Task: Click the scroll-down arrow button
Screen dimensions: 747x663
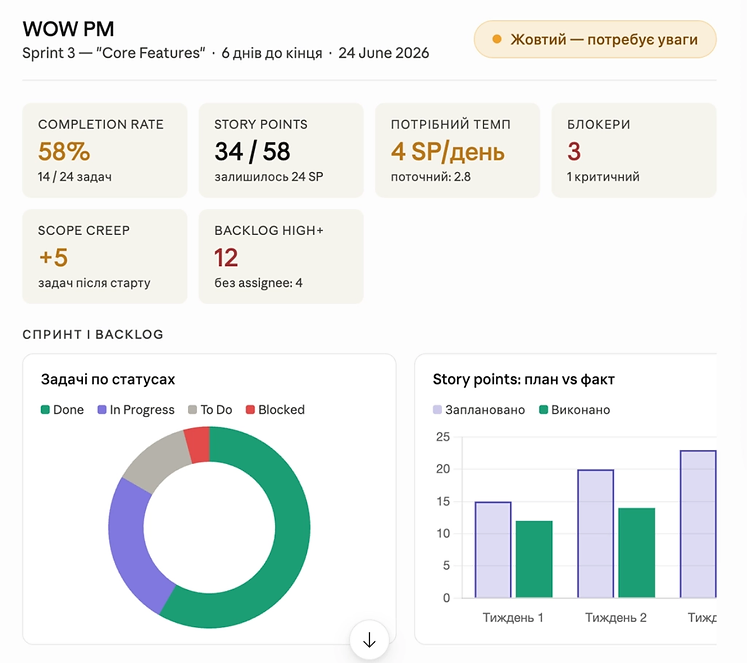Action: point(369,640)
